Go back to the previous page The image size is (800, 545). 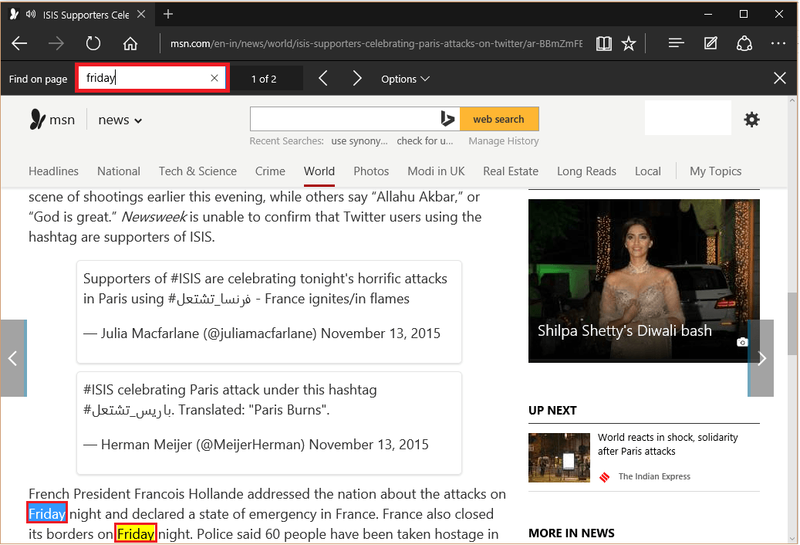pyautogui.click(x=19, y=43)
